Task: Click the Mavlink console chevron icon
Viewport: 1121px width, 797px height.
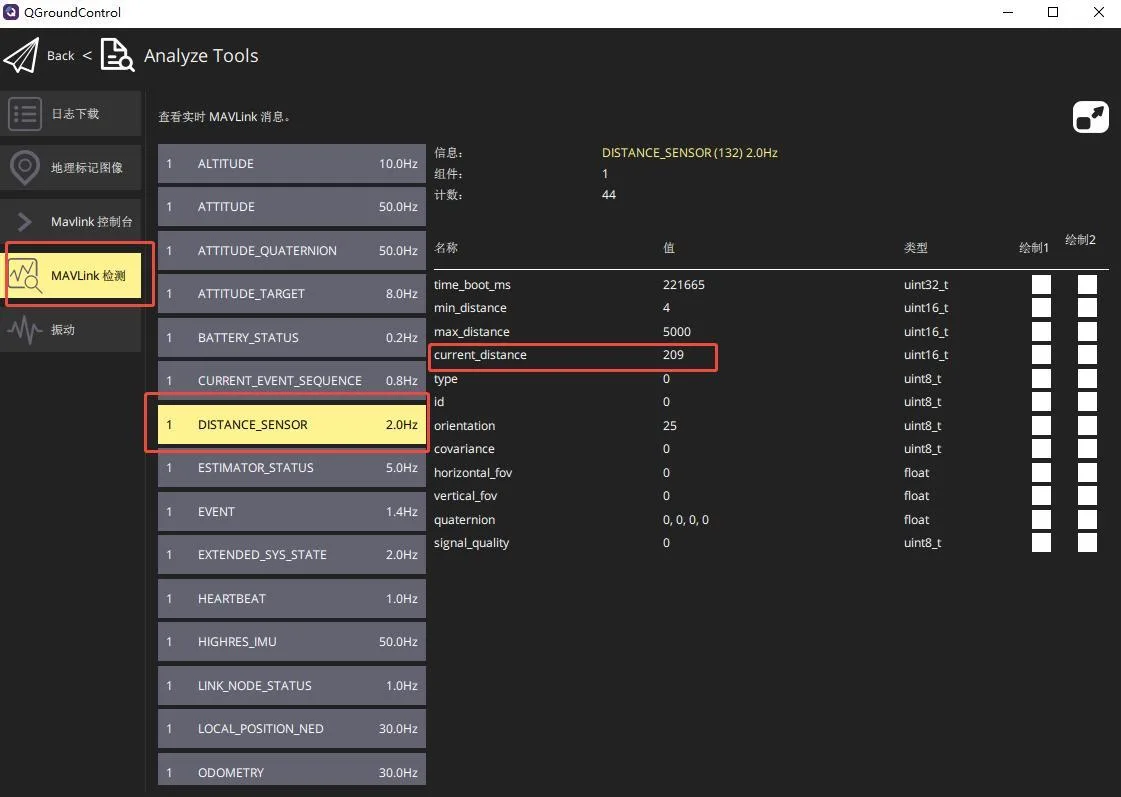Action: (25, 222)
